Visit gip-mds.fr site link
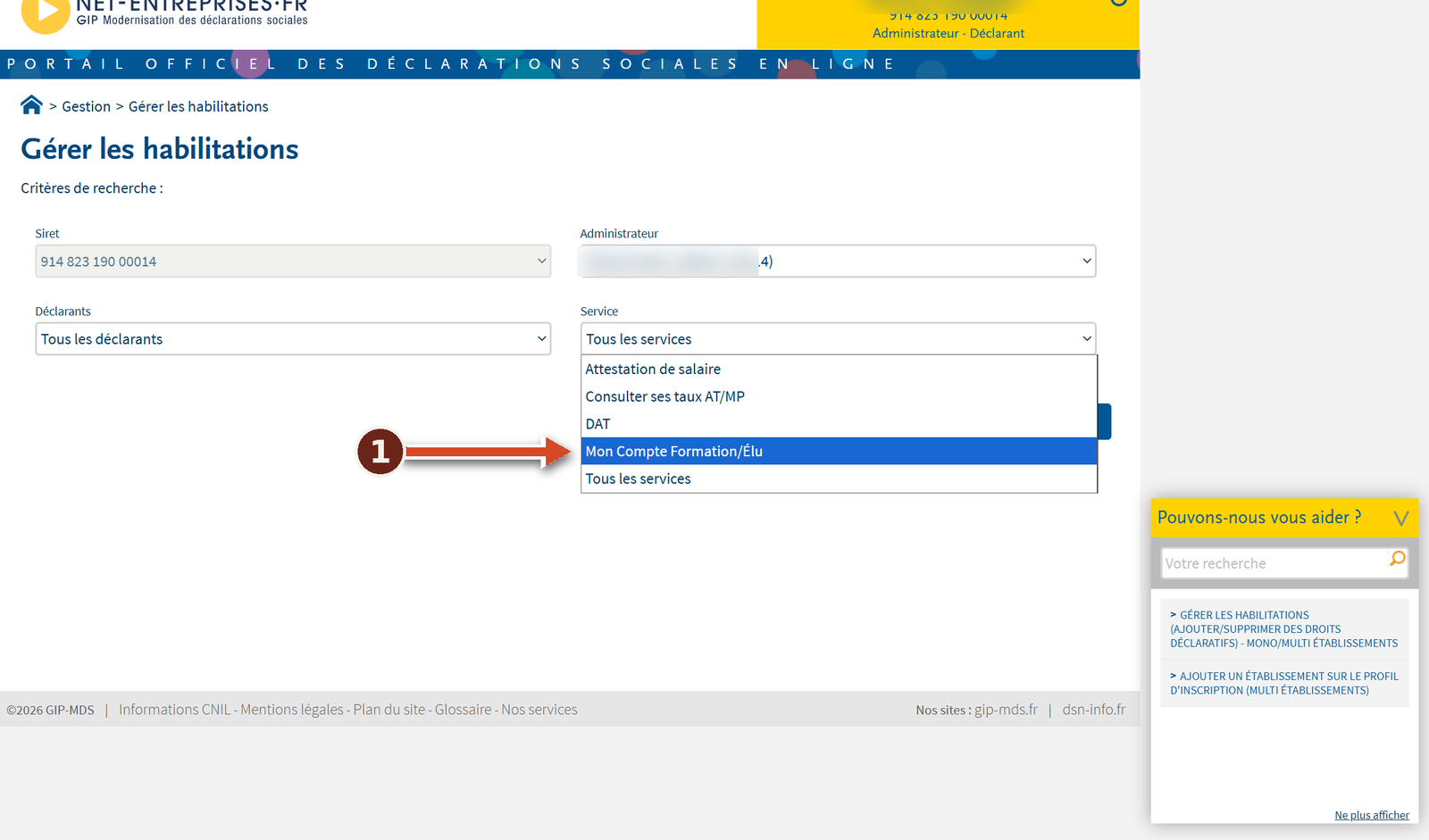 tap(1006, 710)
